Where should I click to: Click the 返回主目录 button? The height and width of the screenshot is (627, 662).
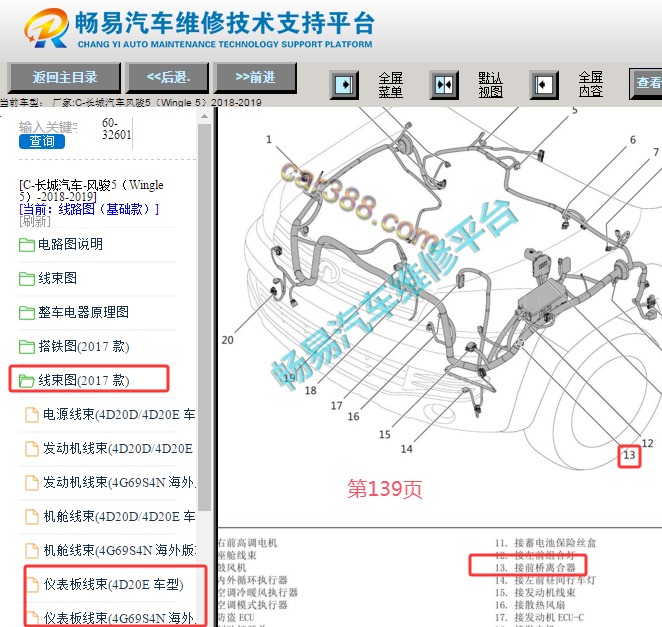point(65,77)
